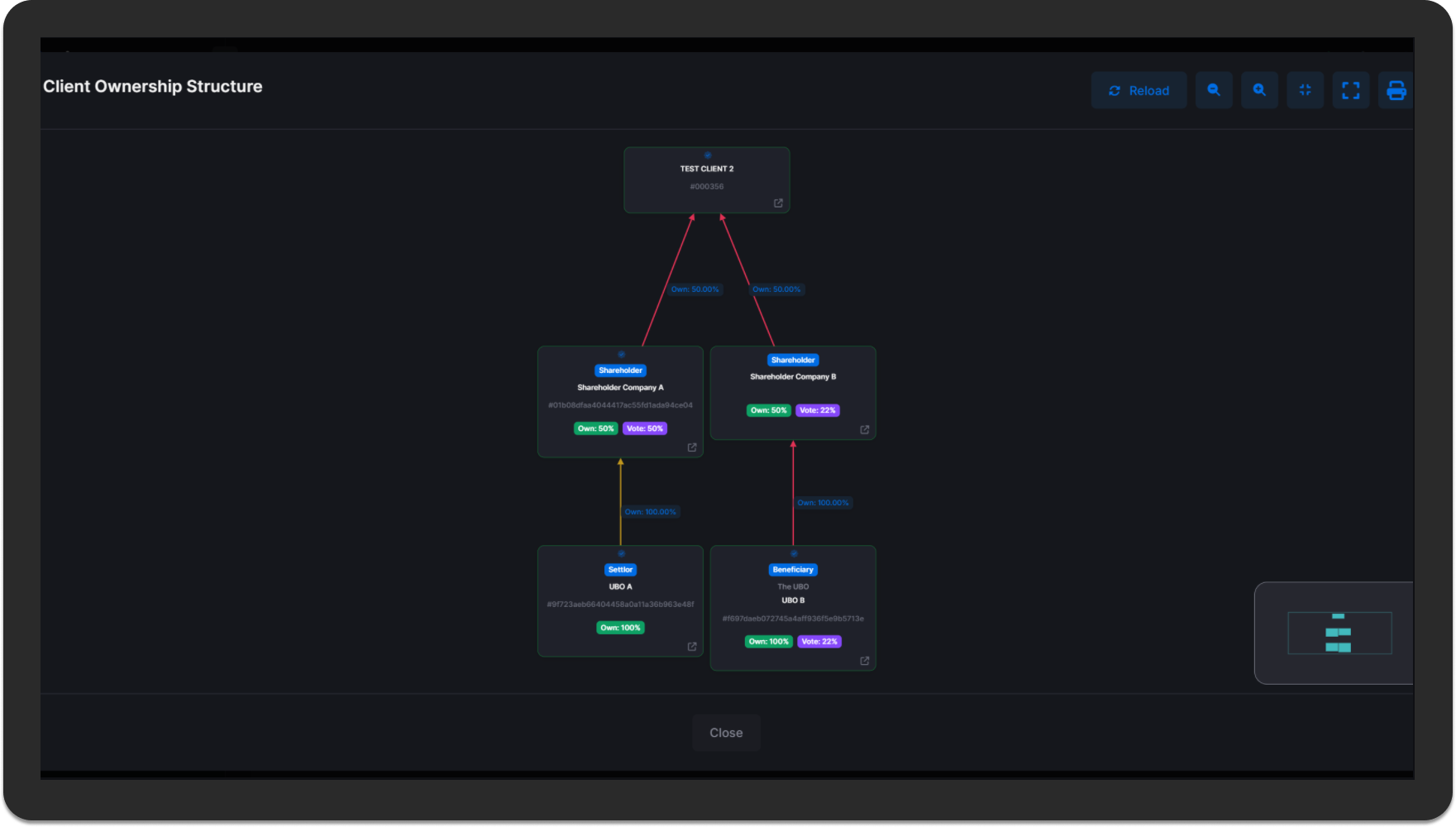The image size is (1456, 827).
Task: Open UBO B external link icon
Action: (865, 661)
